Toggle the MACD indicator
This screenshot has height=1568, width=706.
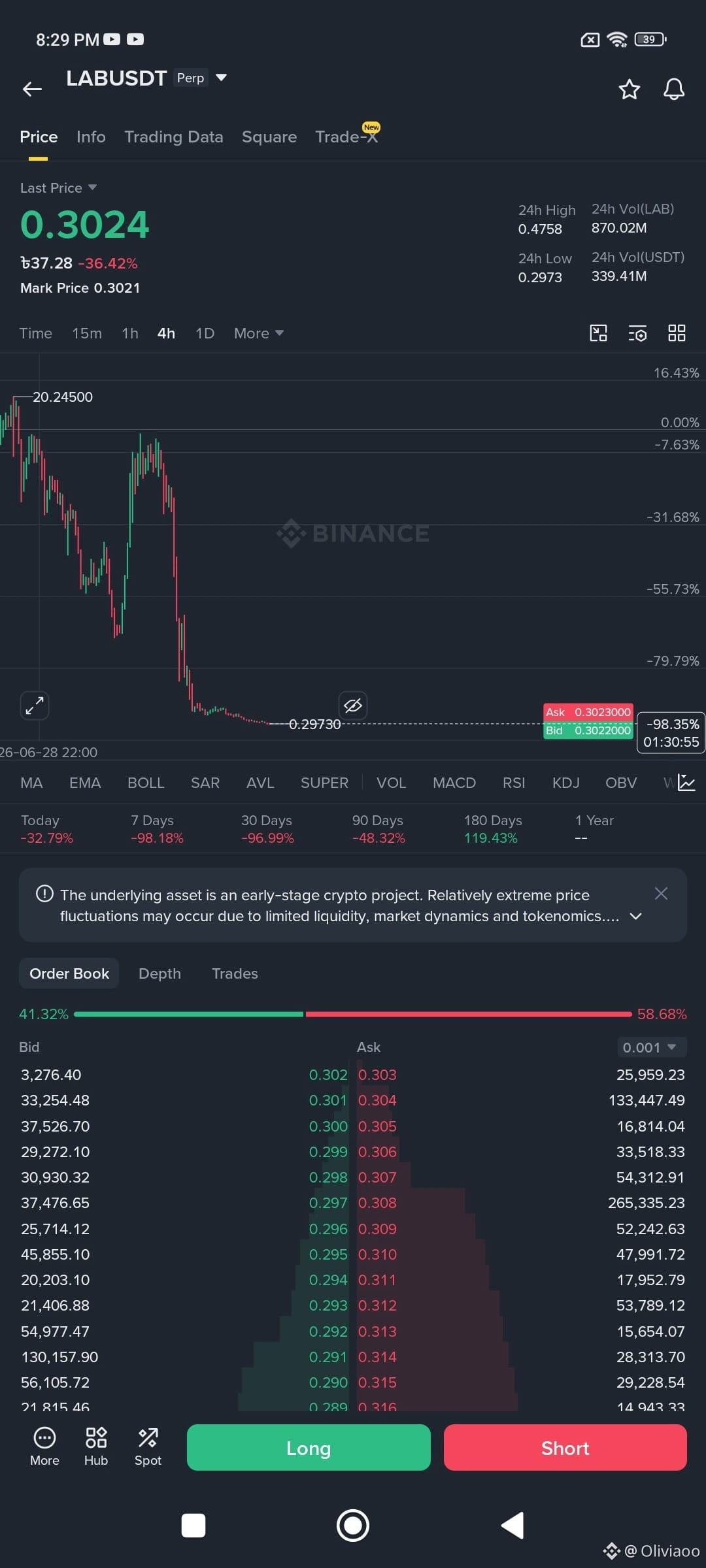pos(454,783)
